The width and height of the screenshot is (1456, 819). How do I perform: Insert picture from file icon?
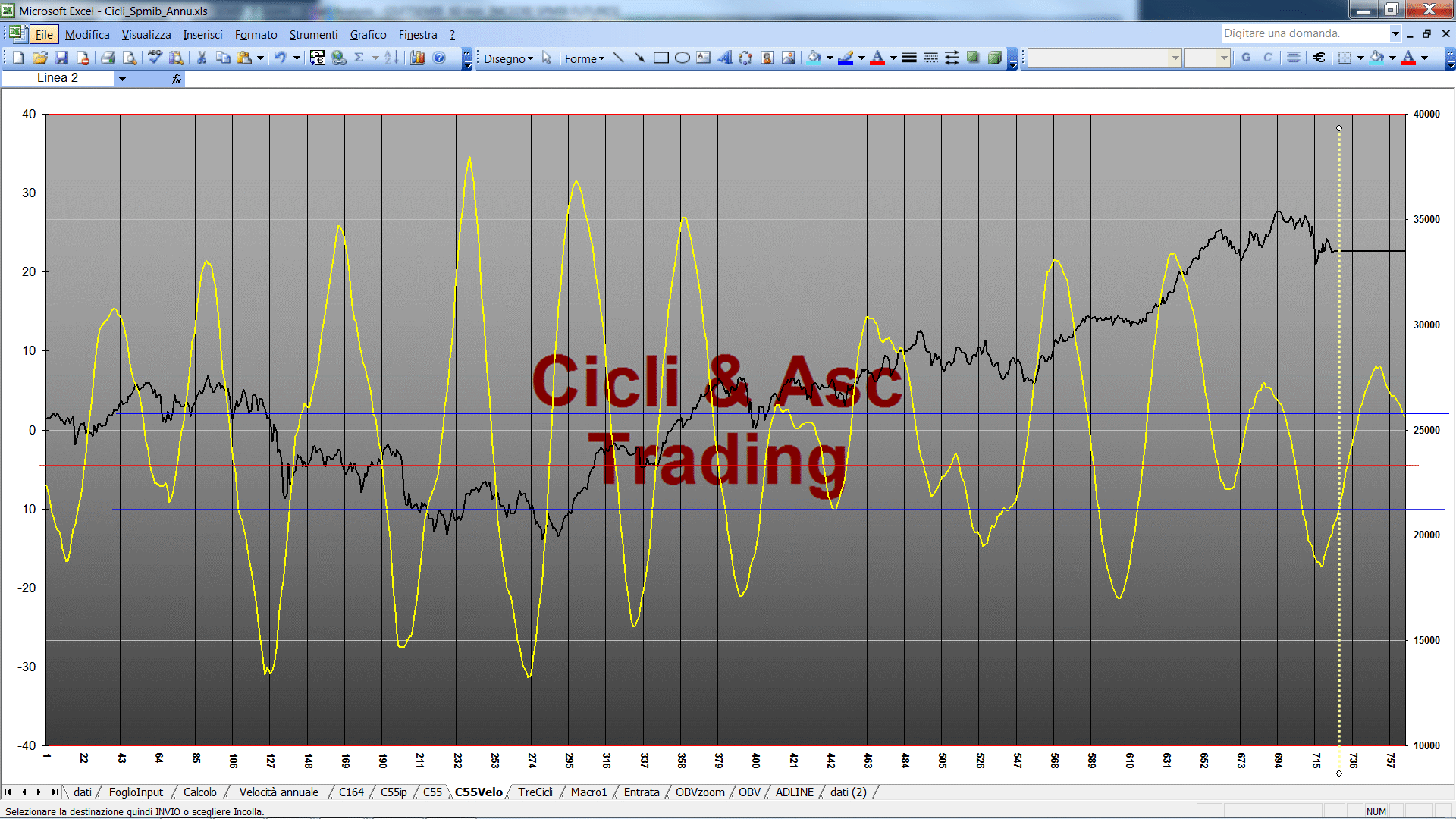[789, 58]
